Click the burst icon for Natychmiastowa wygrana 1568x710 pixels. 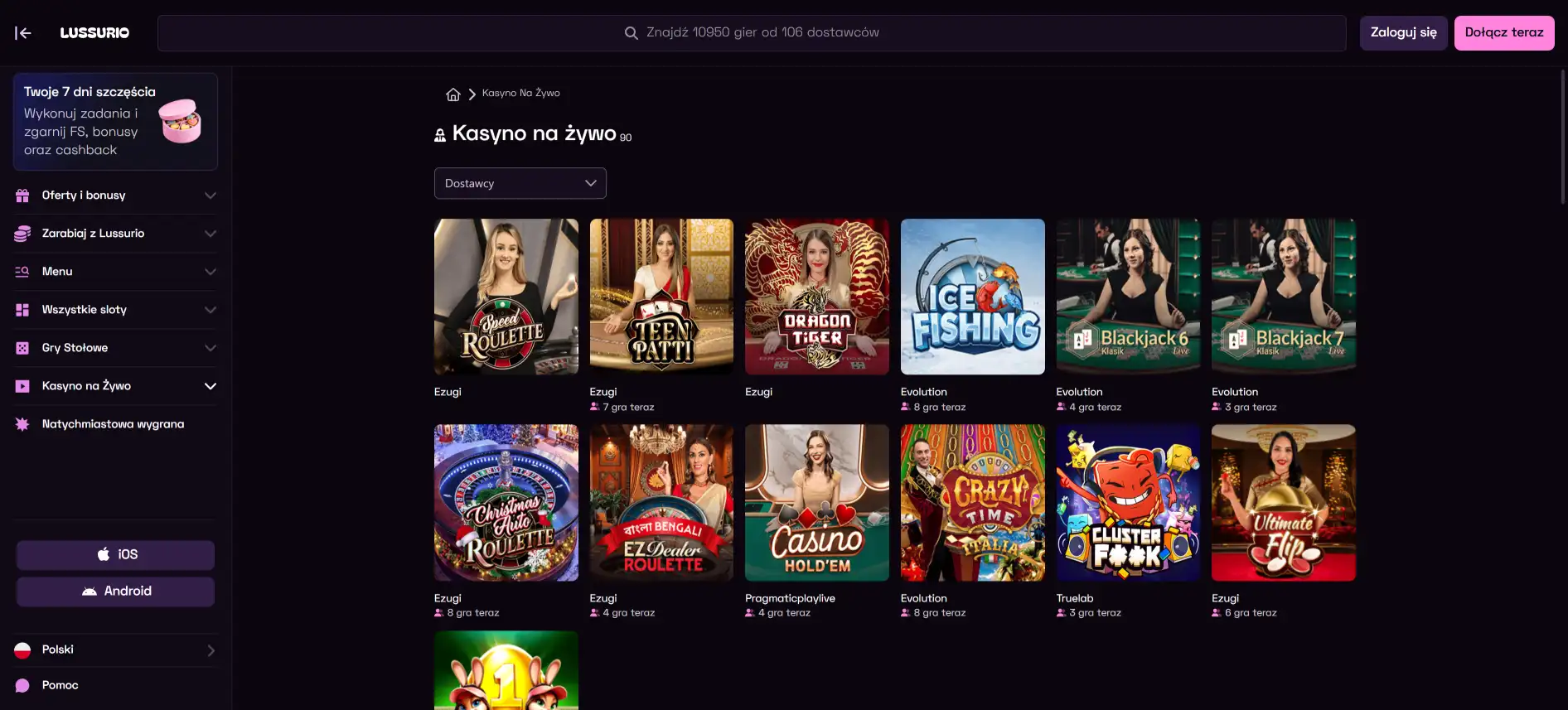point(22,424)
